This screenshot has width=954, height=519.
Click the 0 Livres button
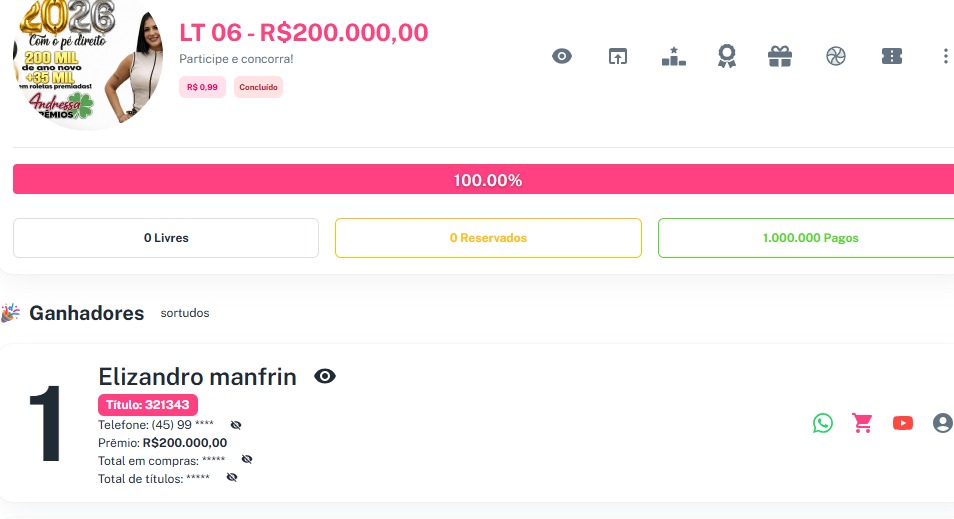(166, 238)
